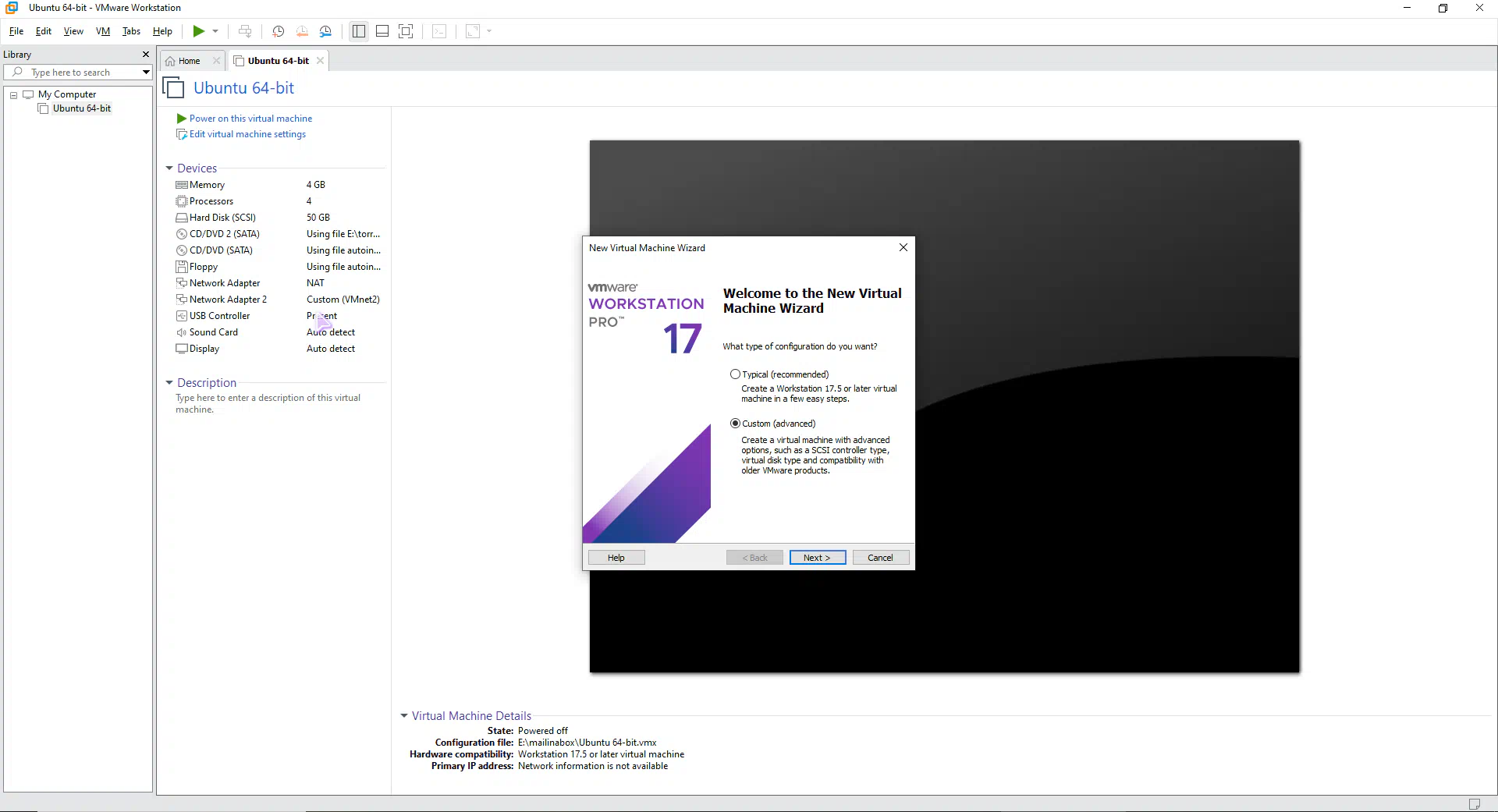The image size is (1498, 812).
Task: Open the stretch guest dropdown arrow
Action: pos(489,31)
